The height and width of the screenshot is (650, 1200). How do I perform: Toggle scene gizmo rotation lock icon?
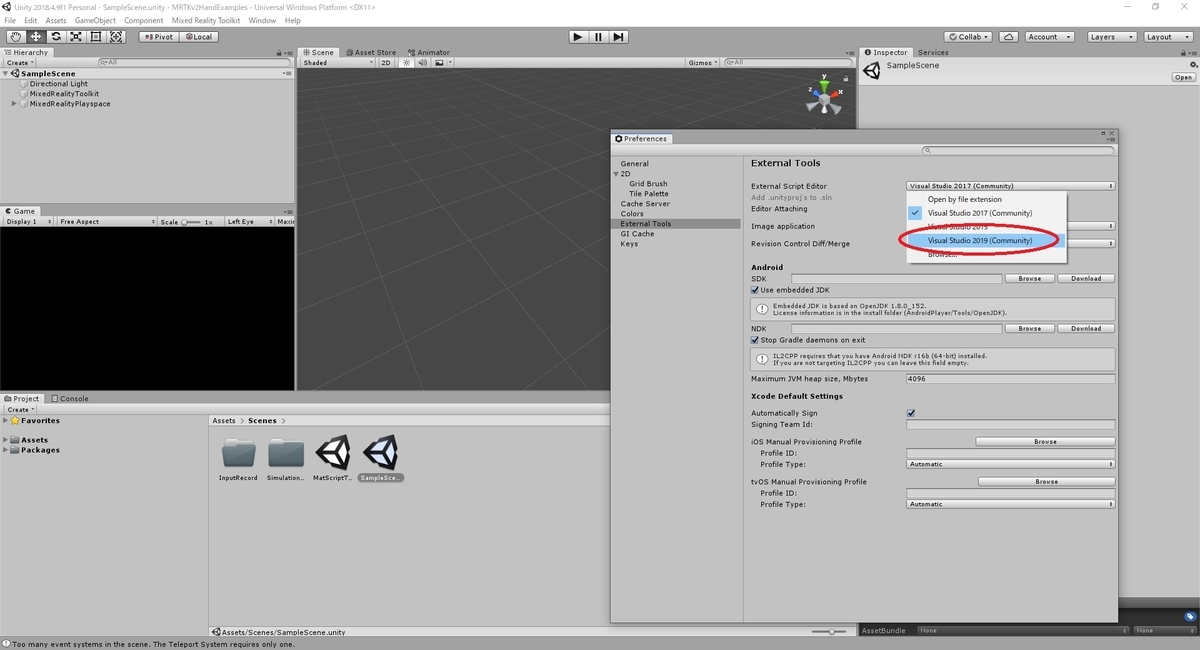[848, 77]
